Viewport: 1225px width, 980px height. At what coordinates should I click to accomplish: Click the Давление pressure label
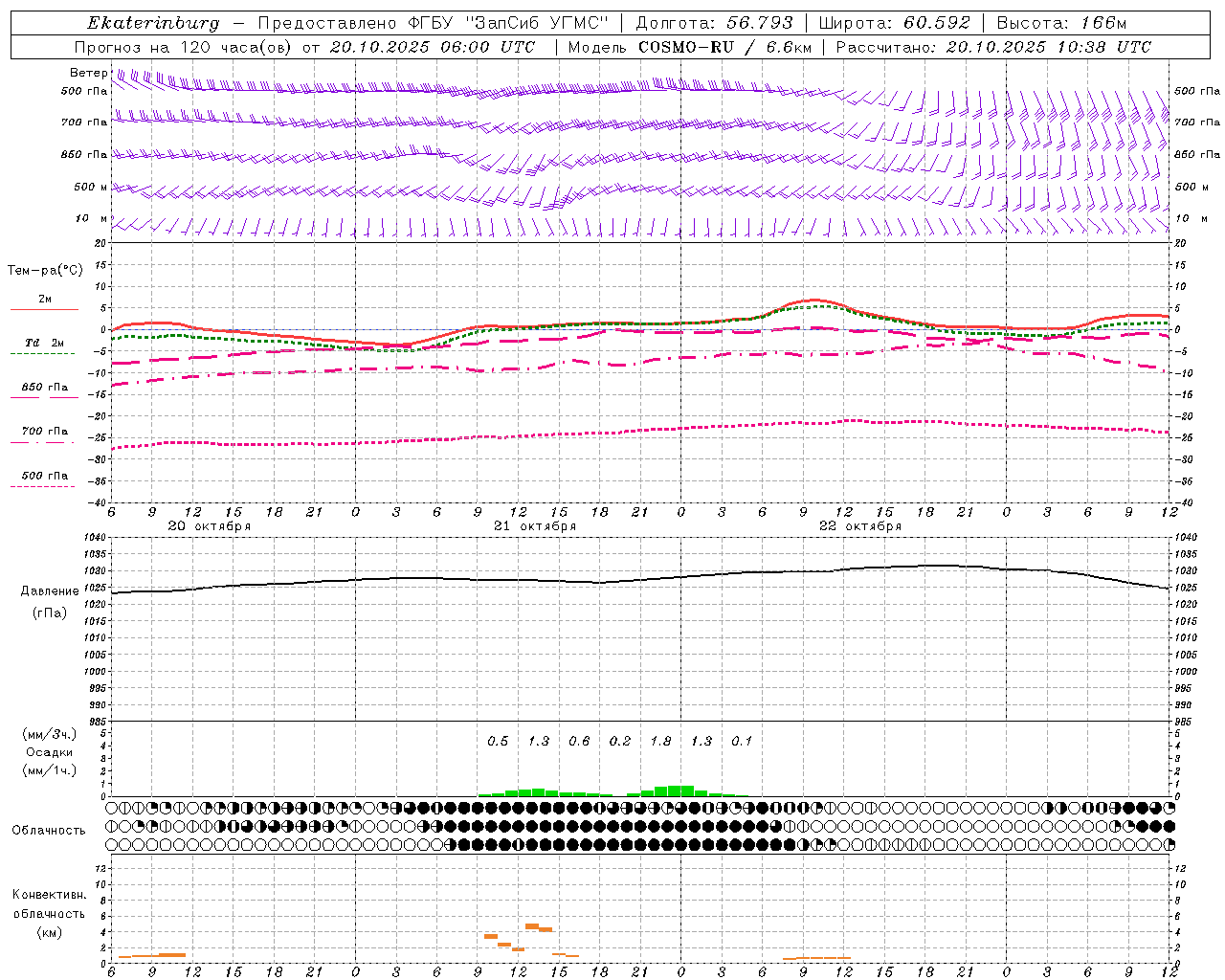[50, 591]
